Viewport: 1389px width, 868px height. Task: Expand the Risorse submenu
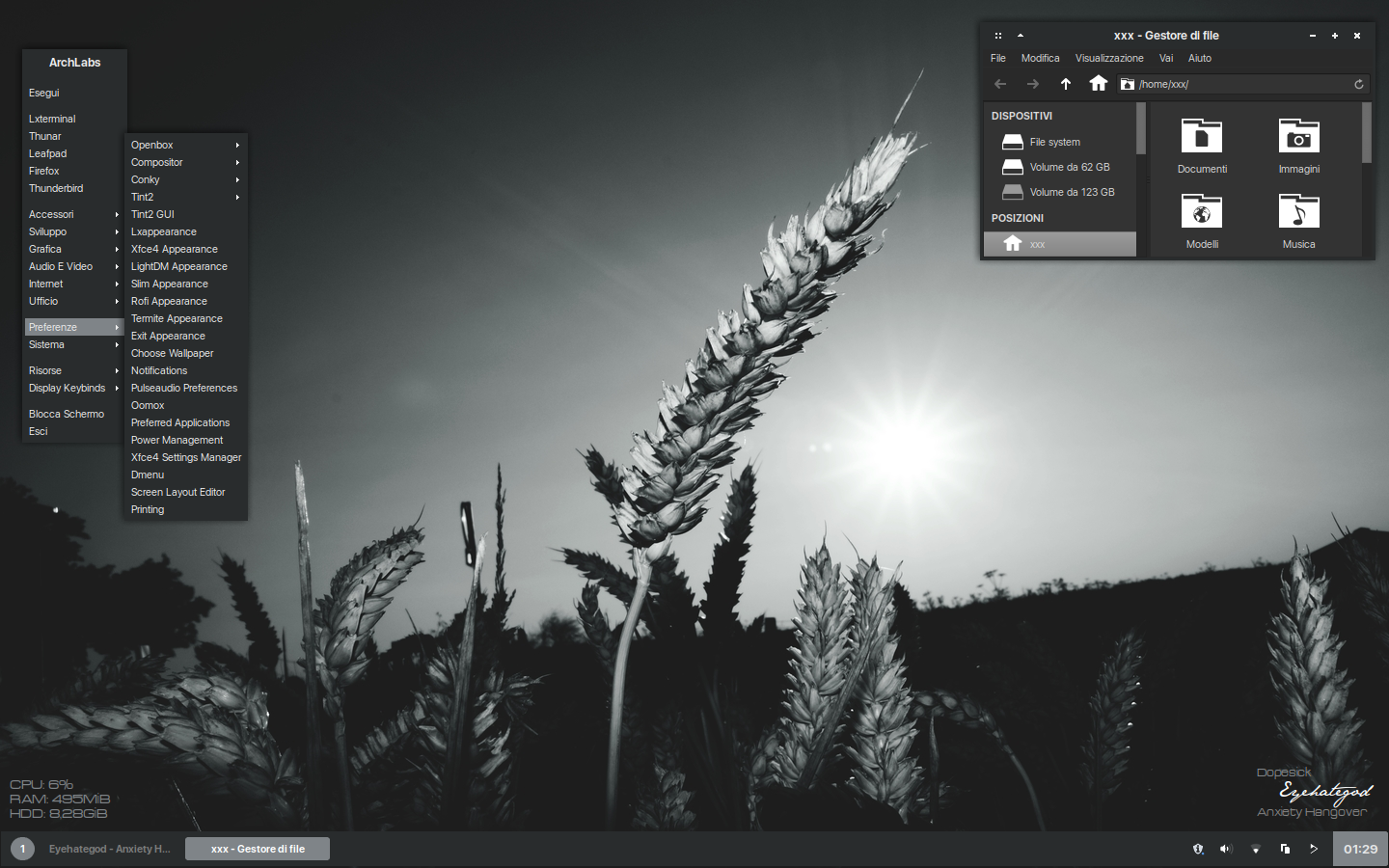coord(74,370)
